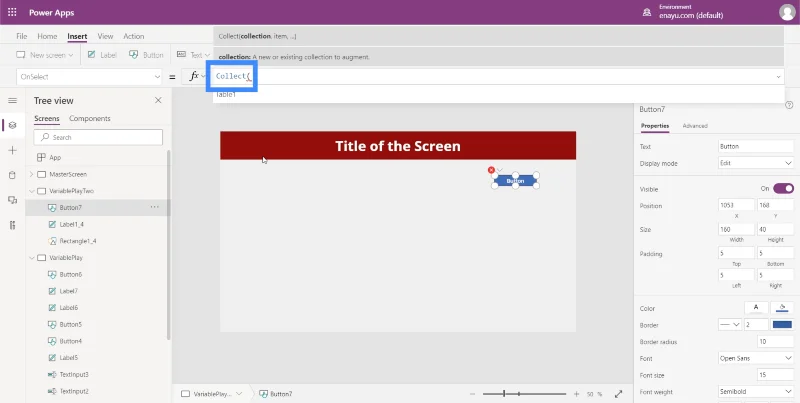Click the fx formula button
Viewport: 800px width, 403px height.
click(x=194, y=77)
